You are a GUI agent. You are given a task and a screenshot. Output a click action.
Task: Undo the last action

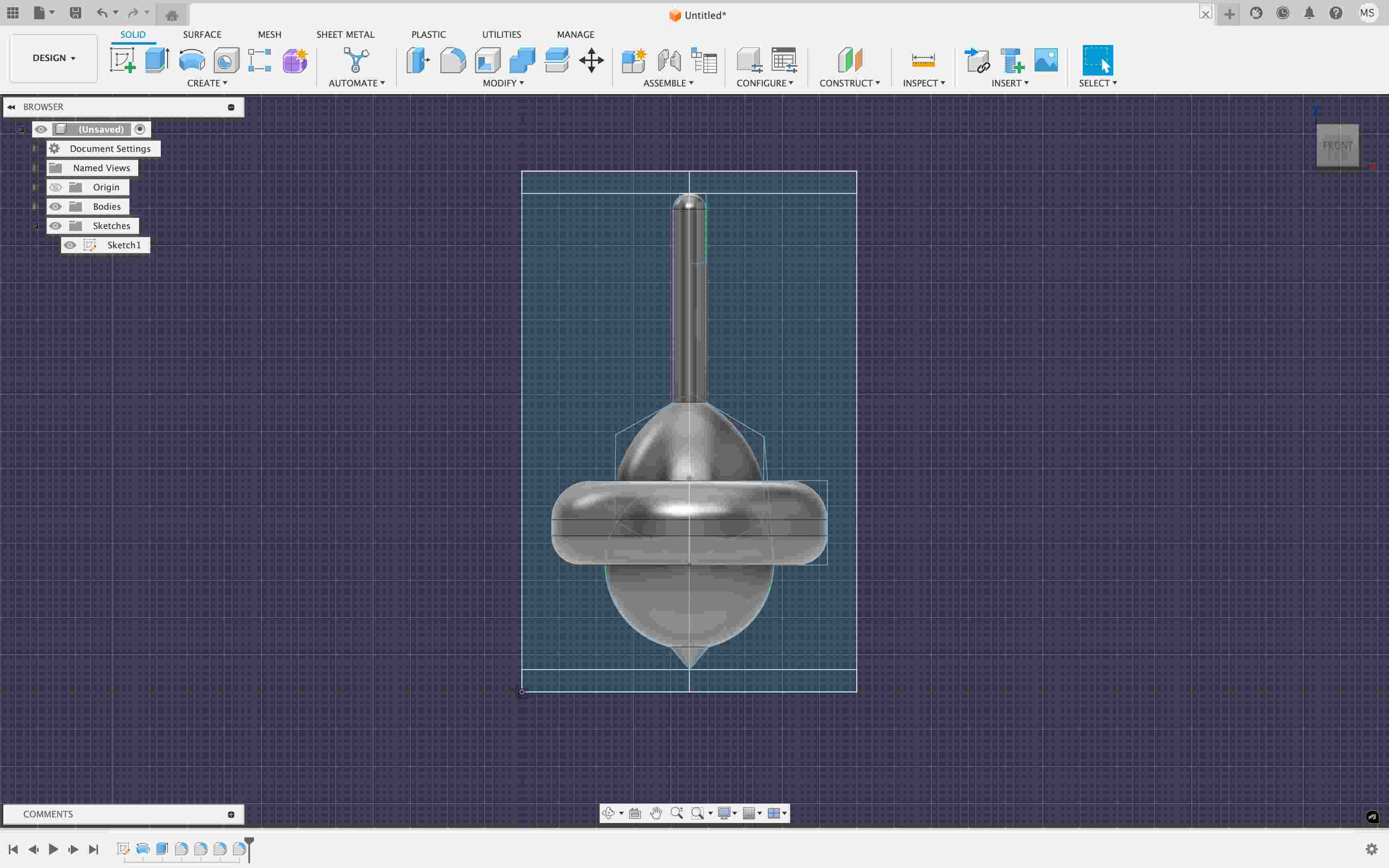click(x=102, y=12)
